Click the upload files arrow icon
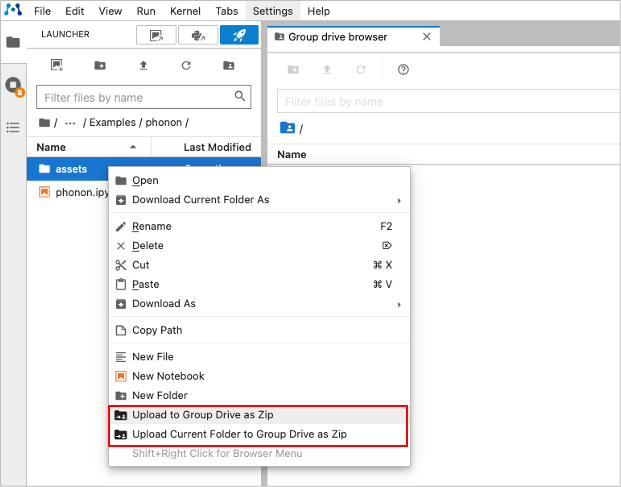The width and height of the screenshot is (621, 487). click(143, 66)
